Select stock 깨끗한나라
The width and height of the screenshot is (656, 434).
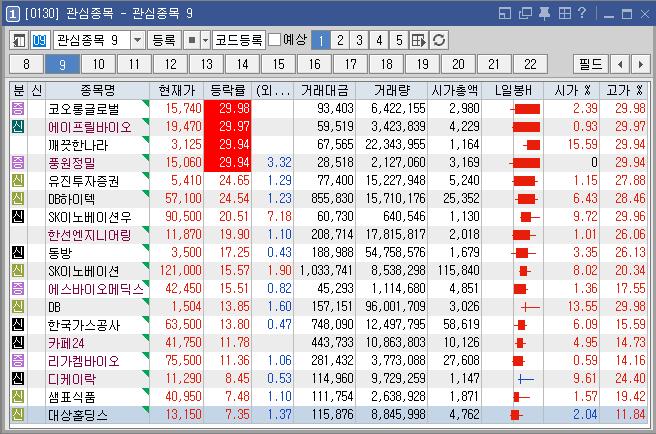(78, 145)
